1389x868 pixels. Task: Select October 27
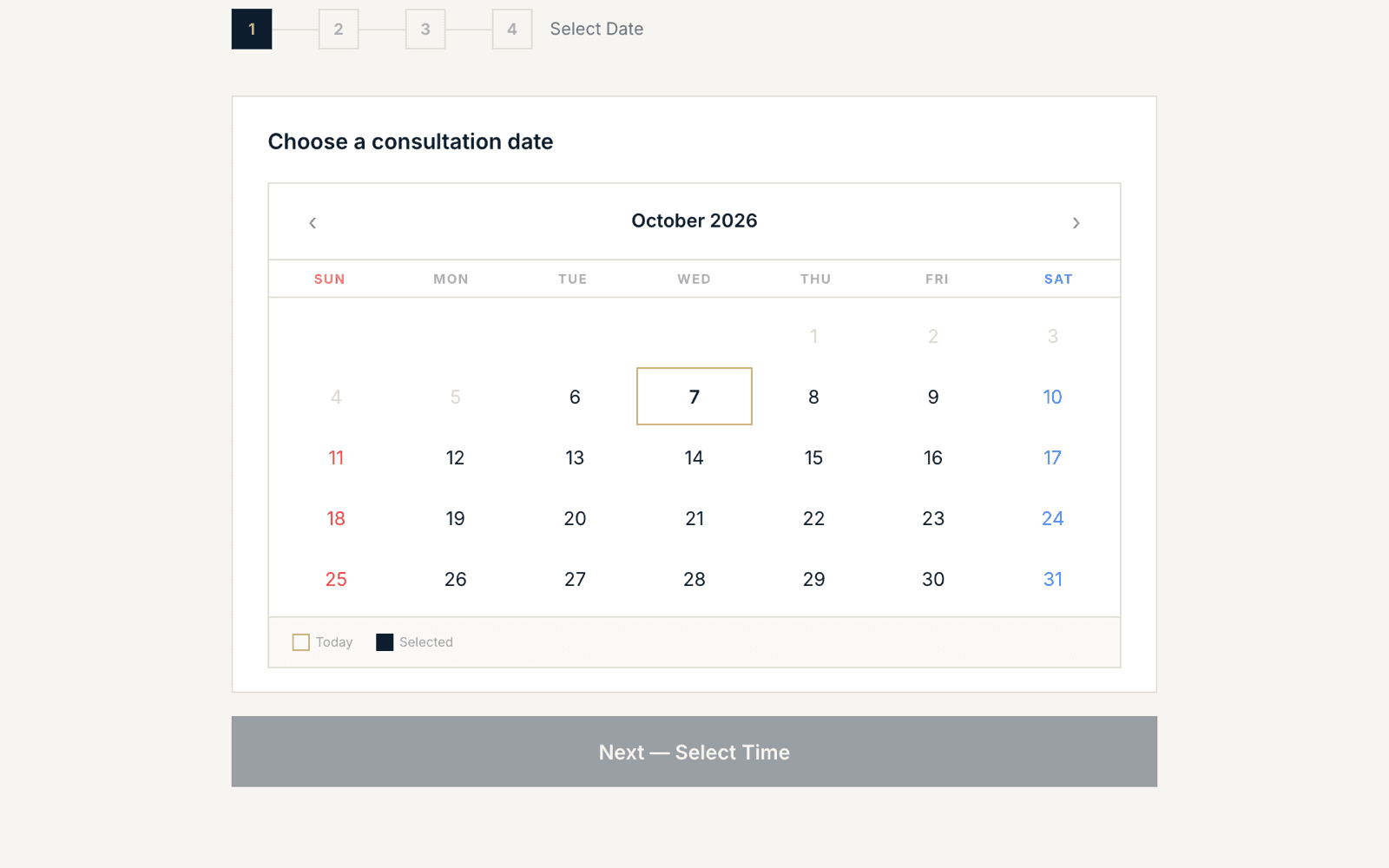pyautogui.click(x=575, y=579)
